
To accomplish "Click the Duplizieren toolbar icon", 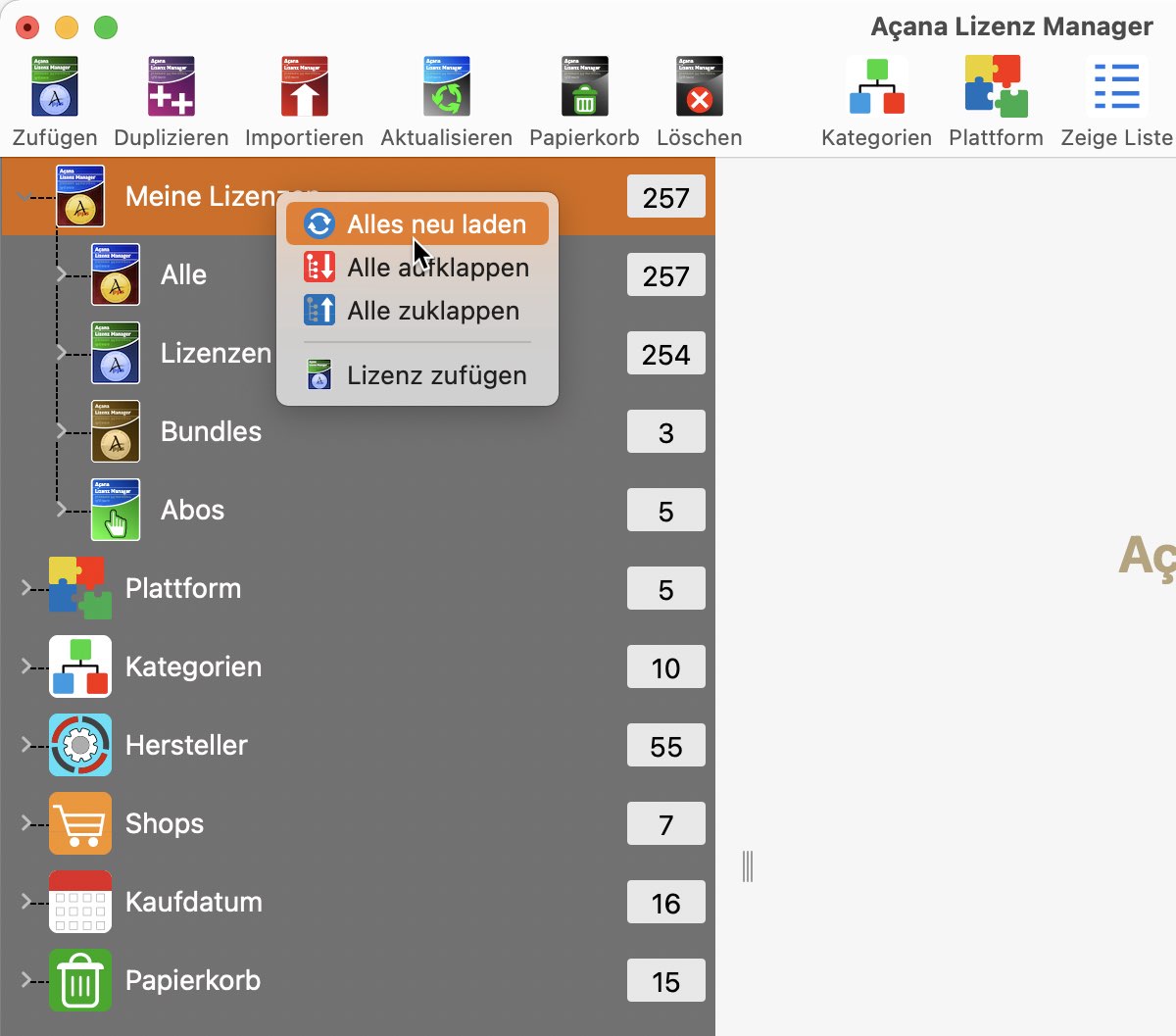I will (171, 87).
